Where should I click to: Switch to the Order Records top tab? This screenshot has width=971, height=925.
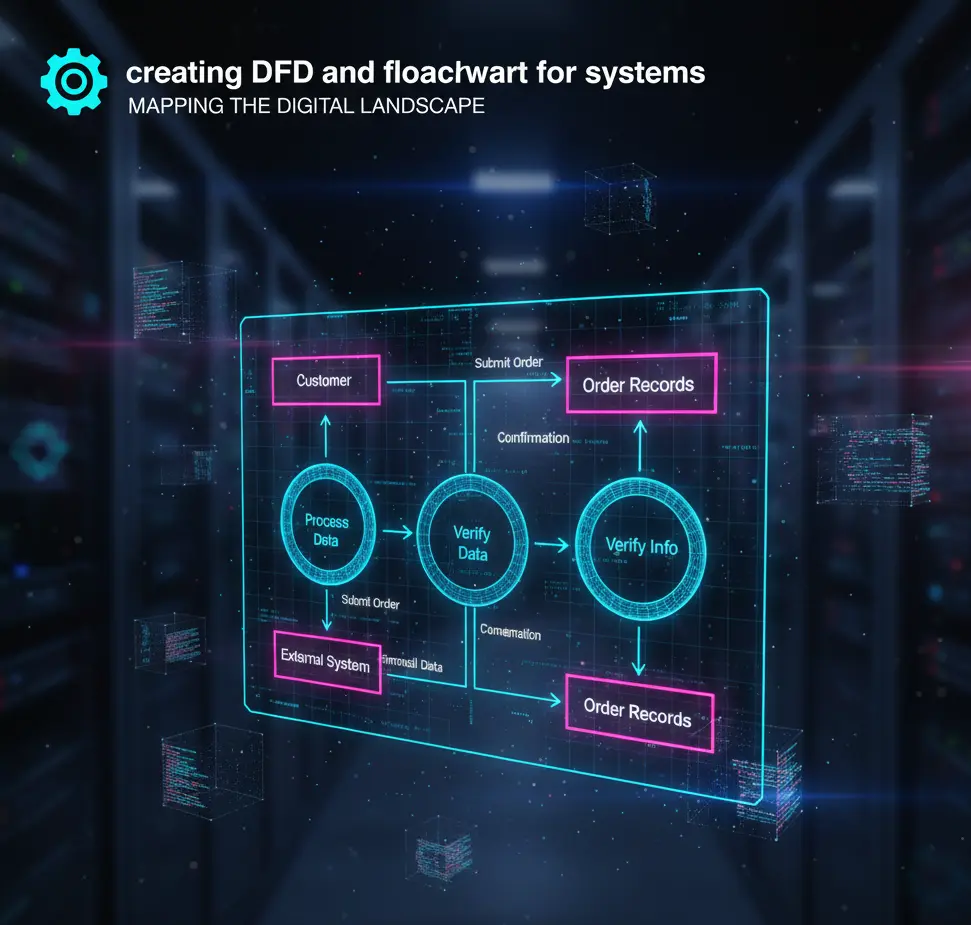pos(641,384)
